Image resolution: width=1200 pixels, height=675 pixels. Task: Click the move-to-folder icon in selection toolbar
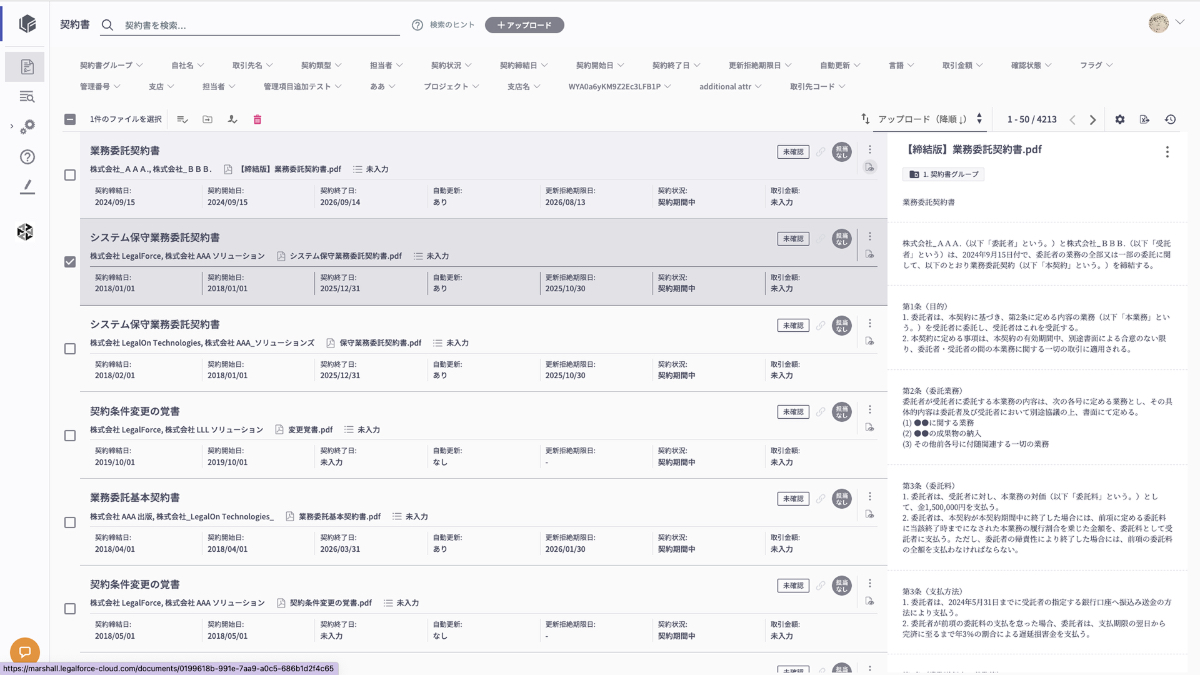[x=207, y=119]
